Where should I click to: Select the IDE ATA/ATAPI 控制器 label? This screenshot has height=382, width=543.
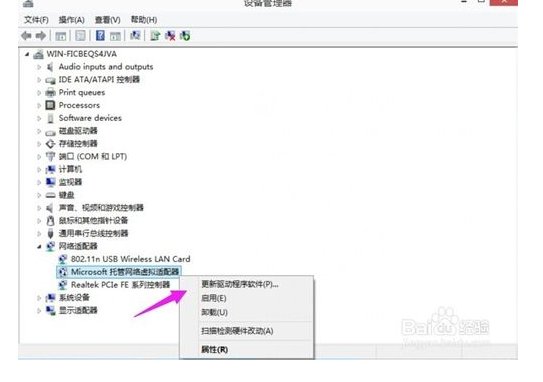pos(99,80)
